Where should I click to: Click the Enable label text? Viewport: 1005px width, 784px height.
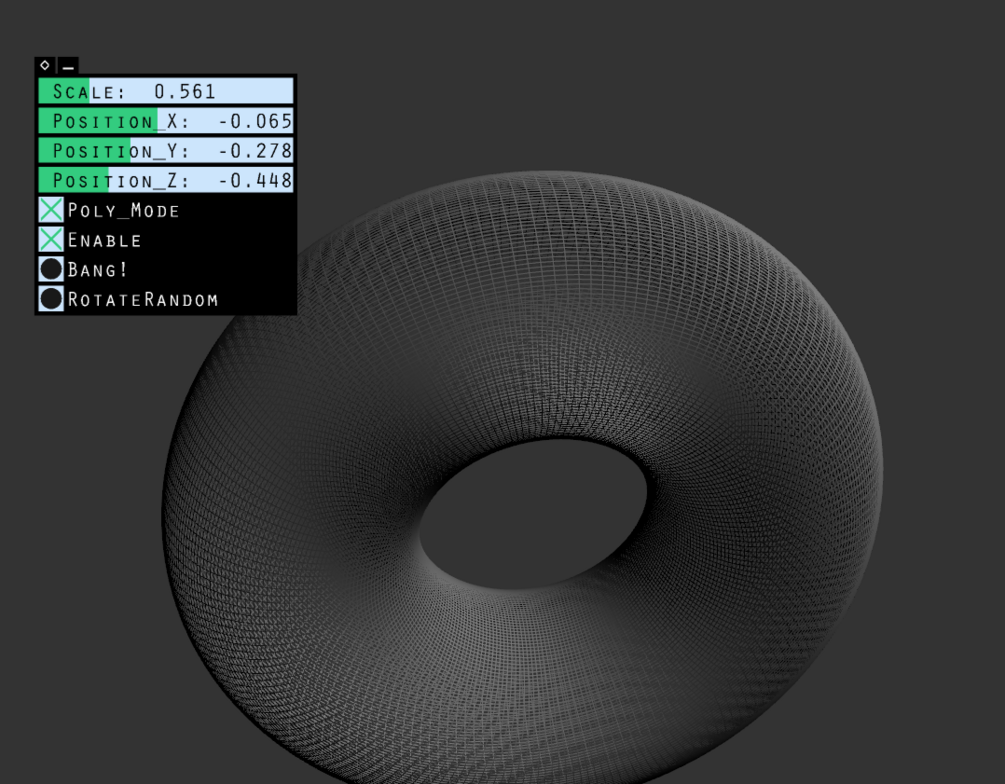[x=104, y=240]
